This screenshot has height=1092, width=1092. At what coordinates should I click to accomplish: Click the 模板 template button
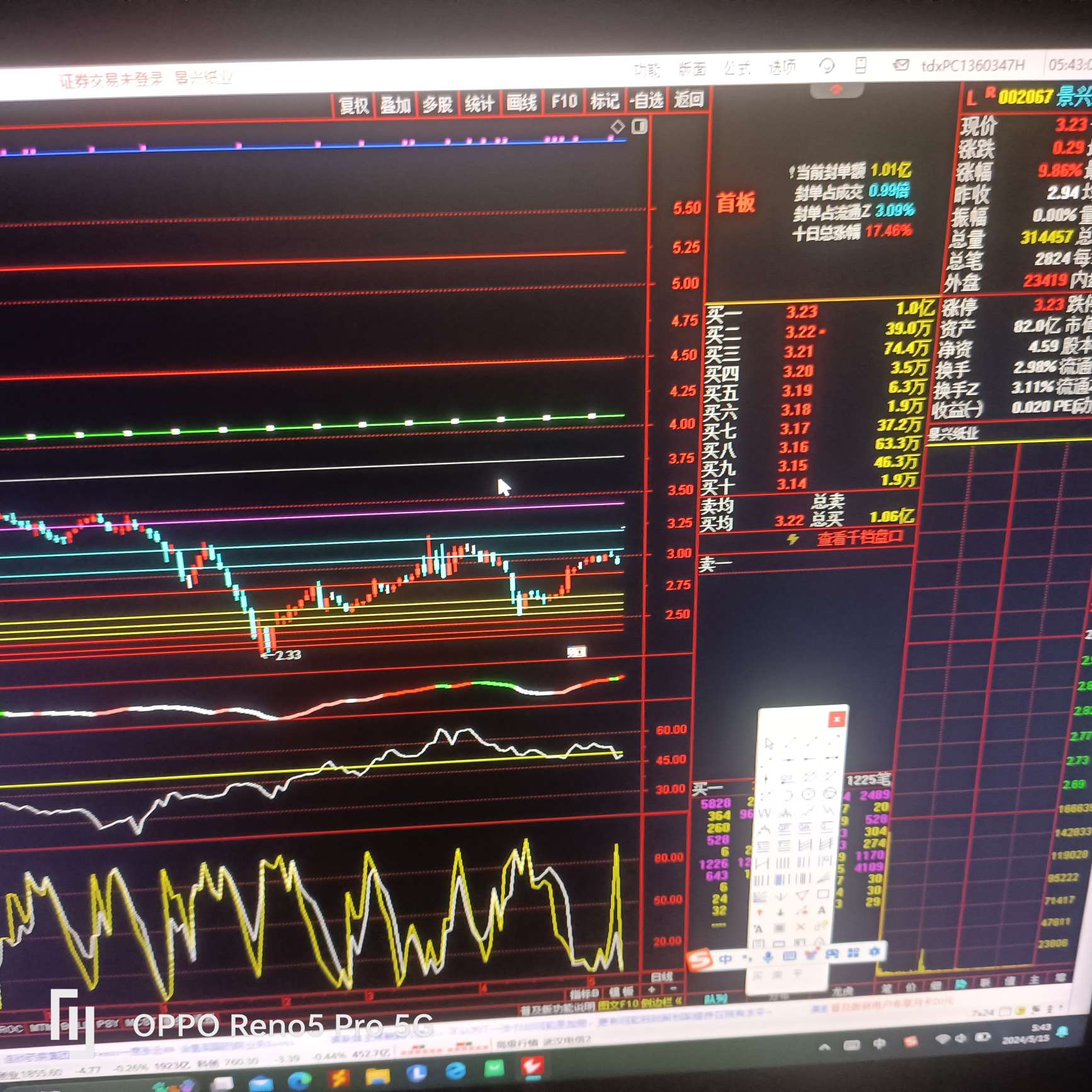(x=620, y=992)
